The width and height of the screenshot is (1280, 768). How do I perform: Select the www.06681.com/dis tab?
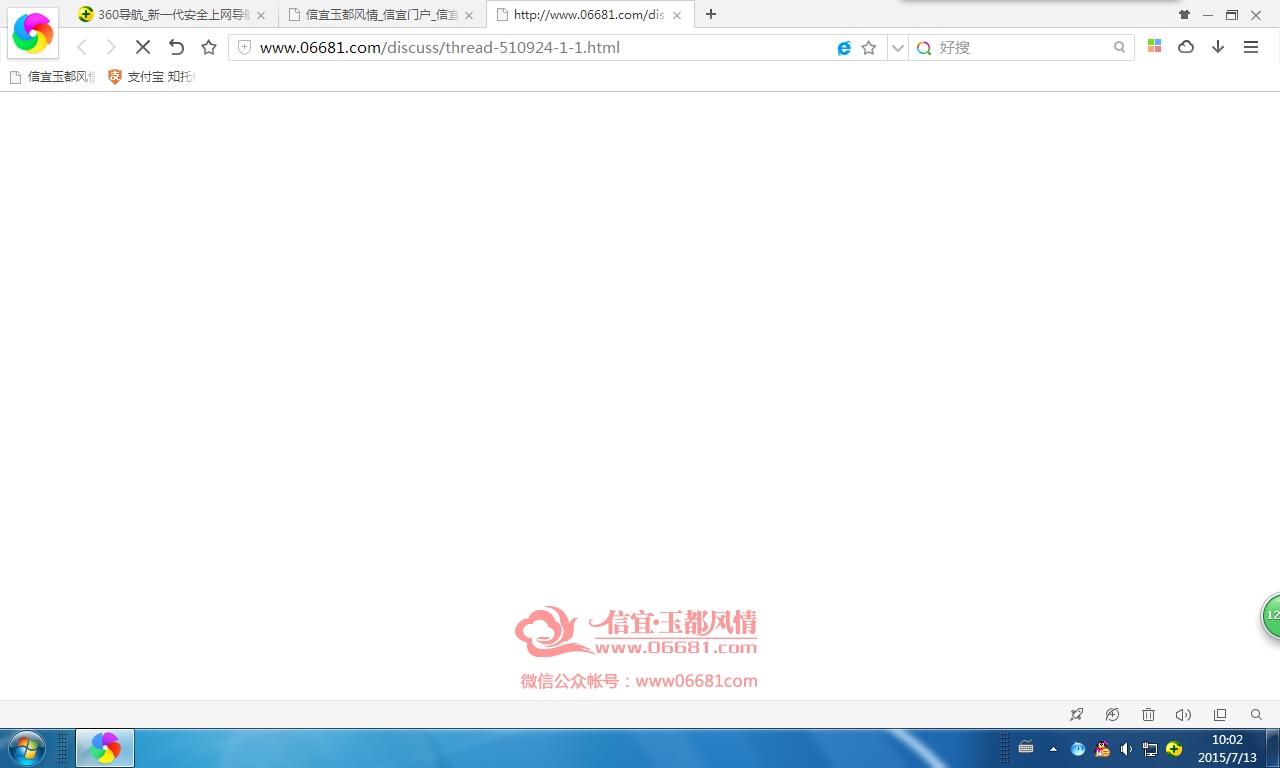589,15
